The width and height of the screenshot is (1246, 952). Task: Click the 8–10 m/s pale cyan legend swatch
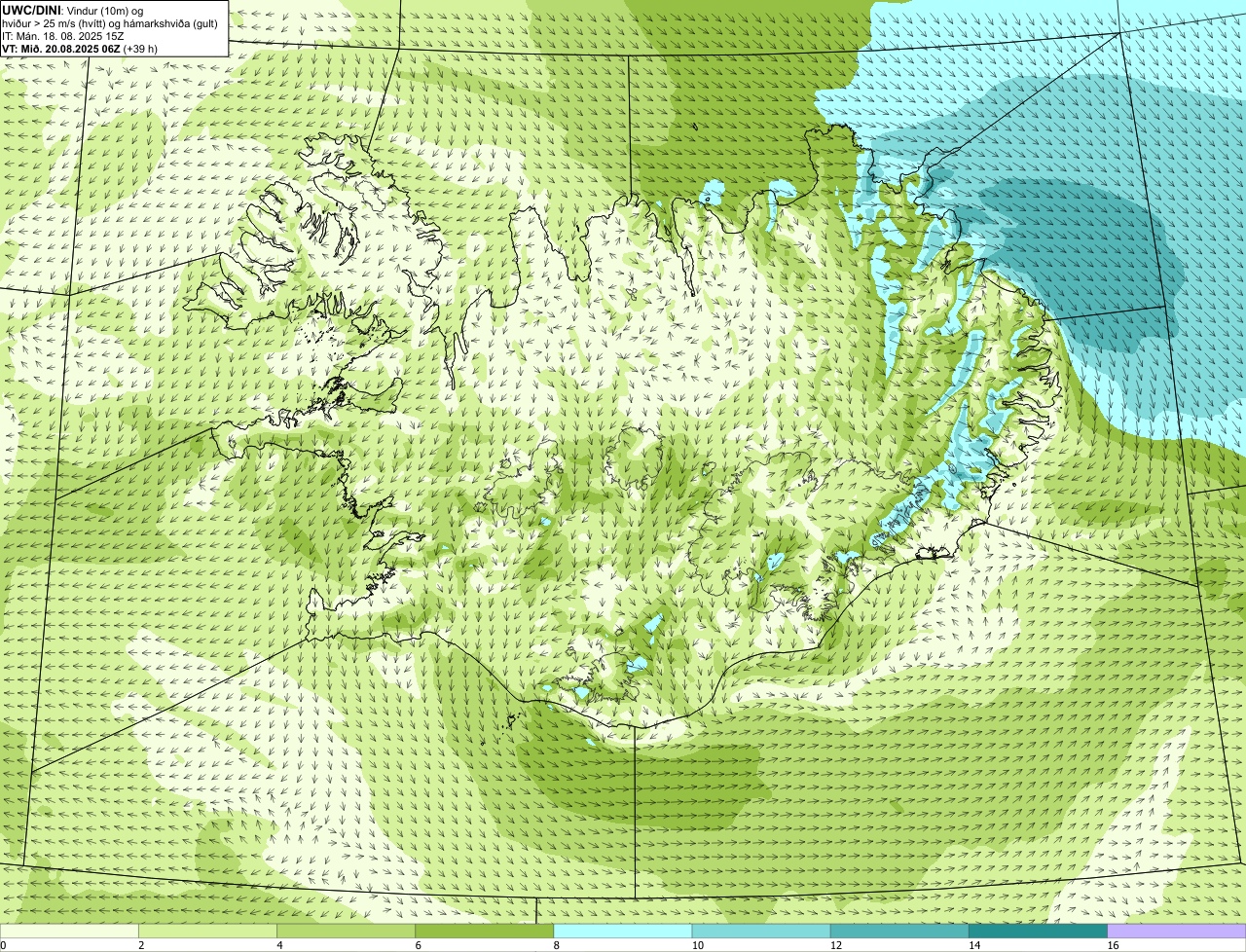[623, 932]
